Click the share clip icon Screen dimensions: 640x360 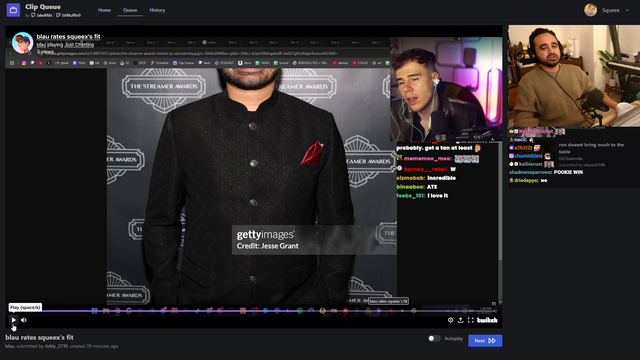coord(460,320)
